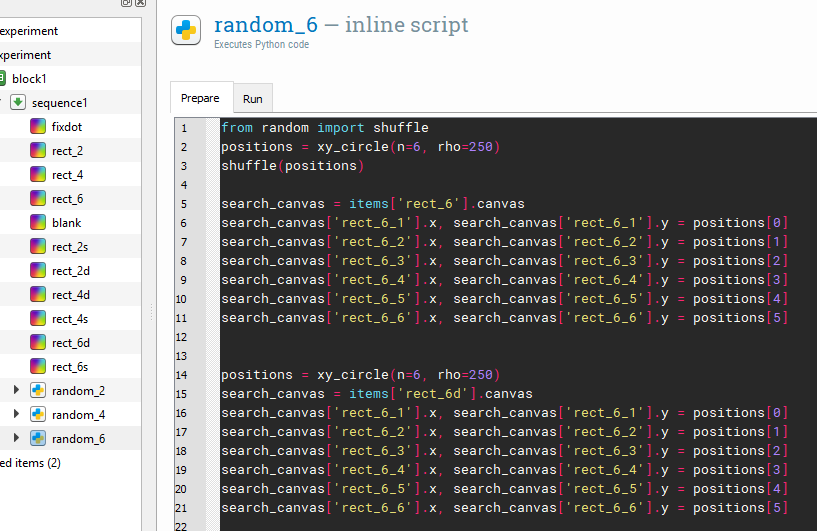
Task: Select the rect_2s item label
Action: [x=70, y=247]
